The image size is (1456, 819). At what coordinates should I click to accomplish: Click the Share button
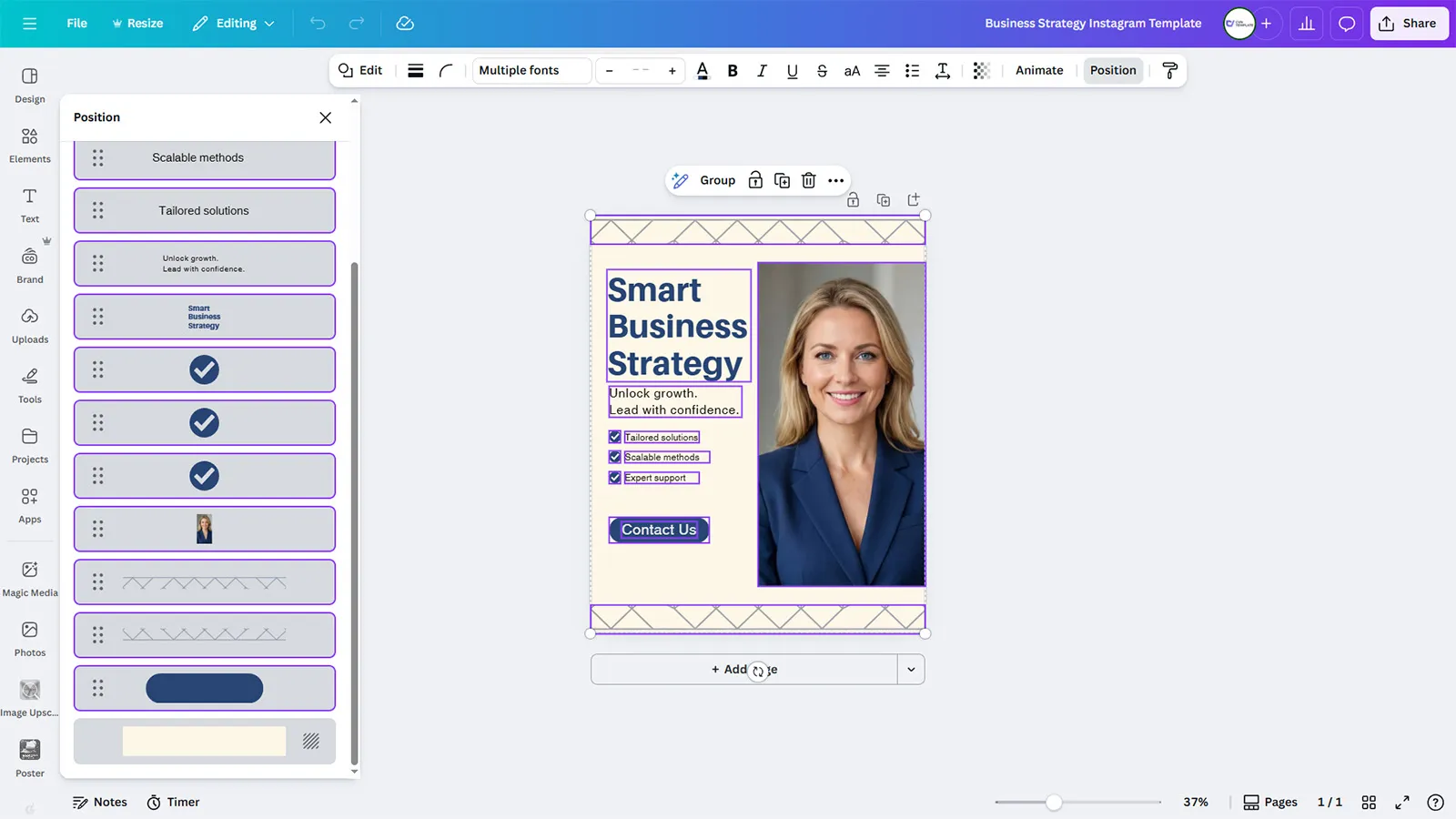tap(1409, 24)
